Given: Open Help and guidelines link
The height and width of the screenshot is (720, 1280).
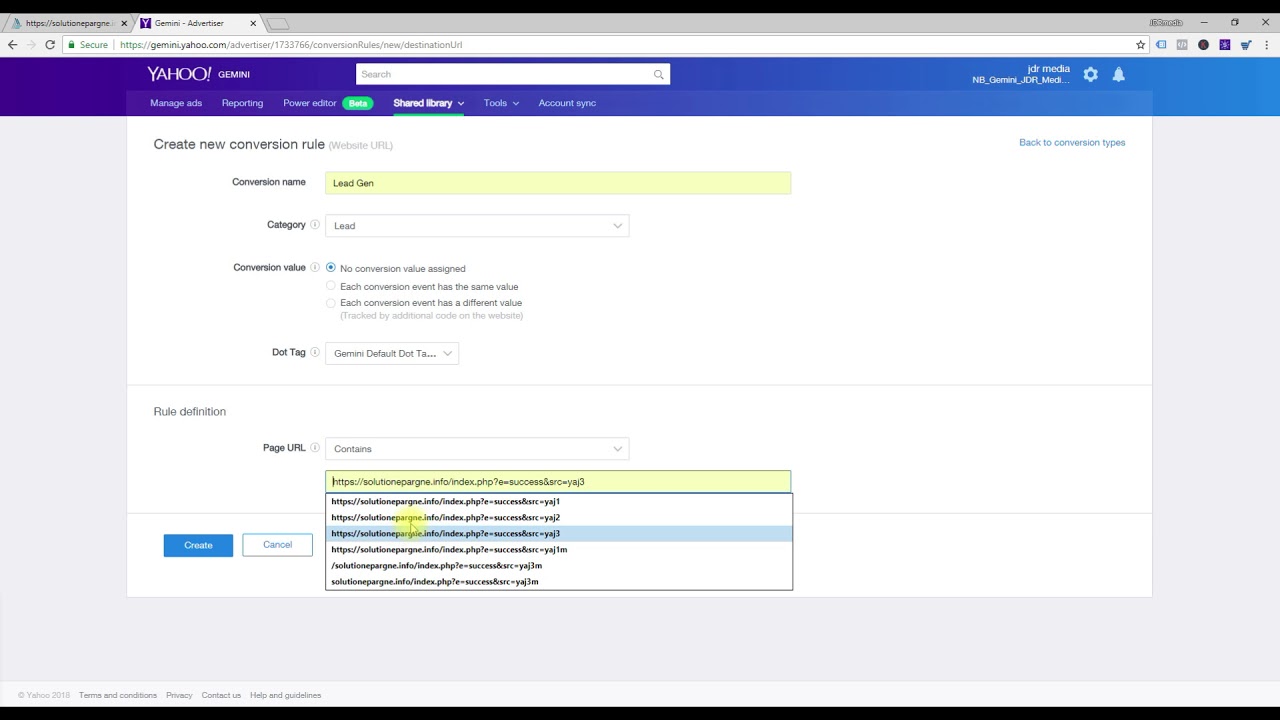Looking at the screenshot, I should pos(285,695).
